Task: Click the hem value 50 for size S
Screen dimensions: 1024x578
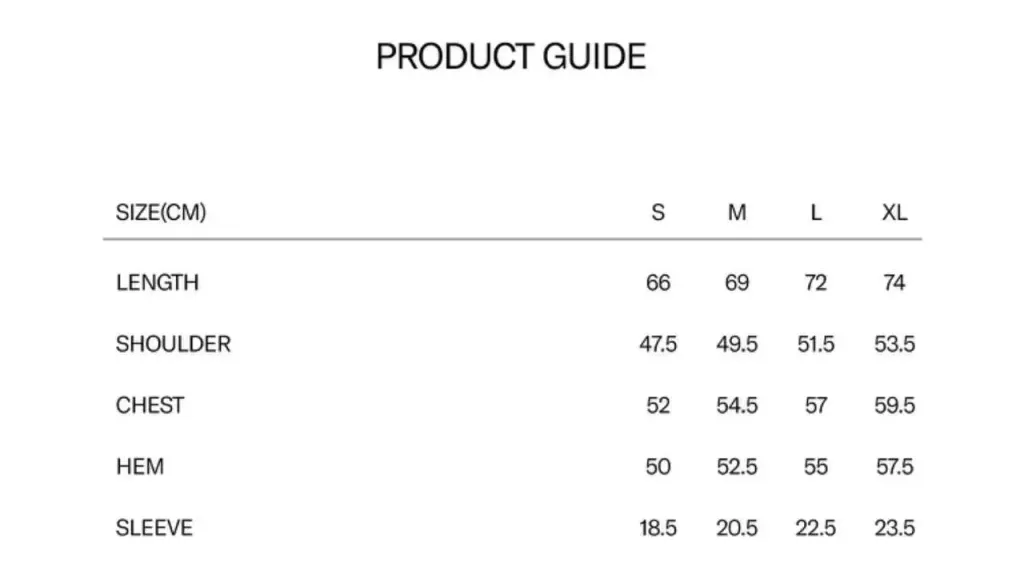Action: (658, 467)
